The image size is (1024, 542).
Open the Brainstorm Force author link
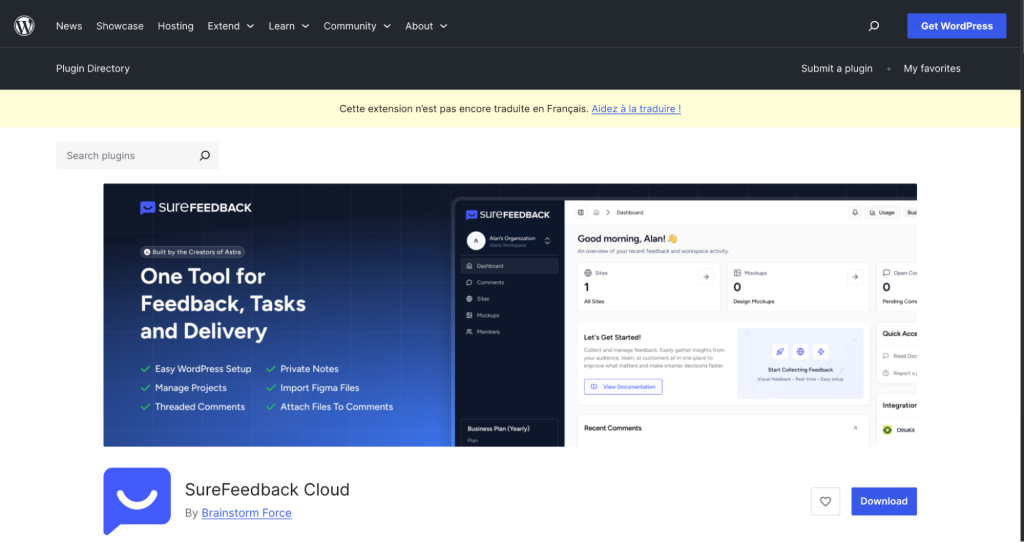(246, 513)
